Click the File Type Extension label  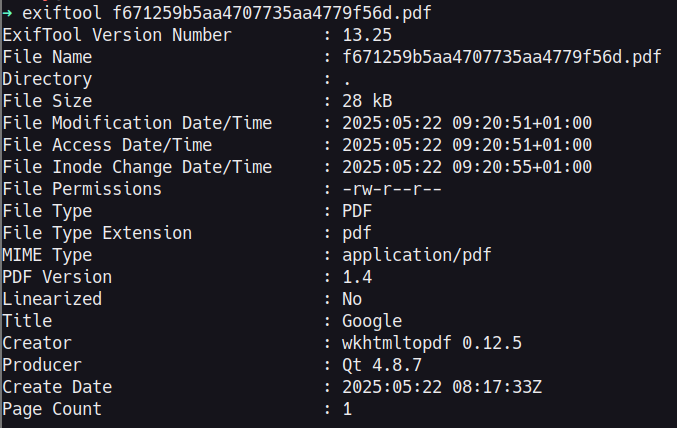[97, 233]
